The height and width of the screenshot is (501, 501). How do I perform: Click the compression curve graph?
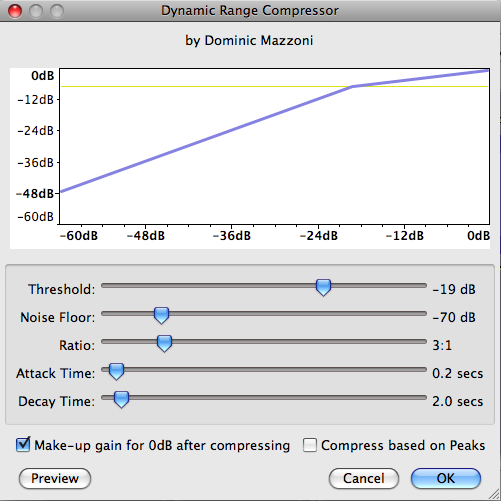click(x=274, y=146)
